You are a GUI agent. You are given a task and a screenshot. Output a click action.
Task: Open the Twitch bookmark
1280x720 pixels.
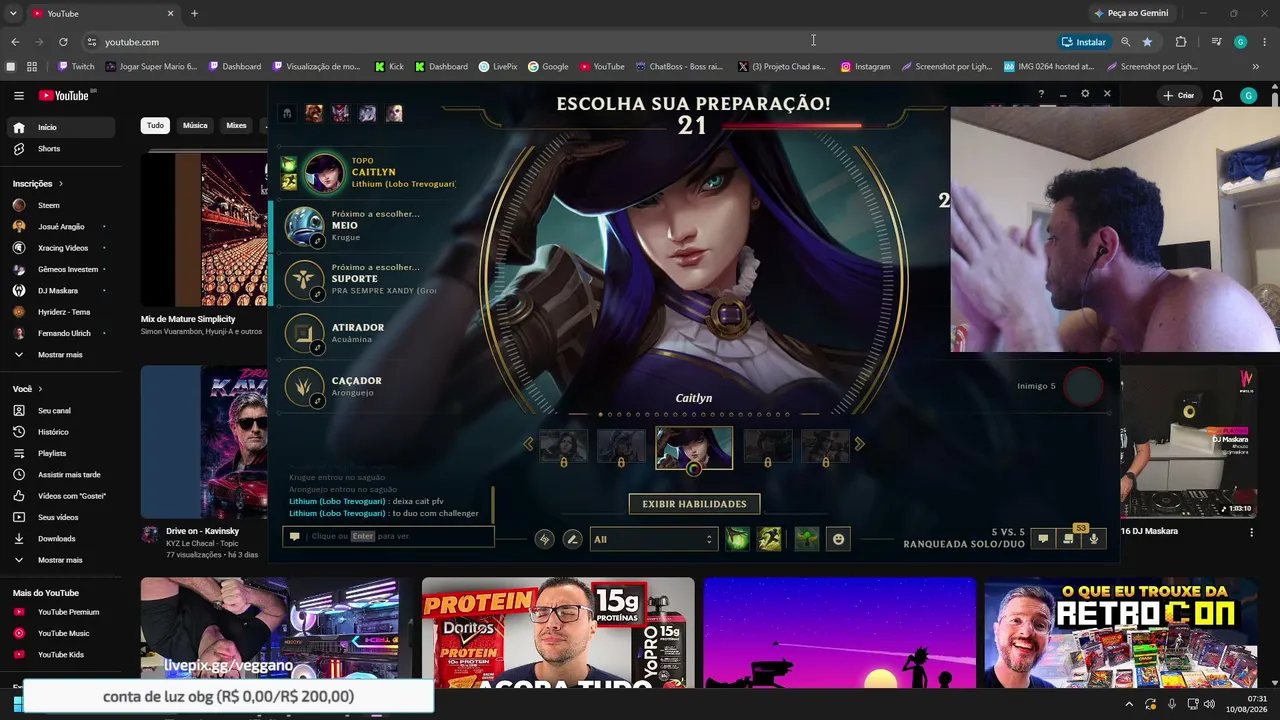tap(76, 67)
